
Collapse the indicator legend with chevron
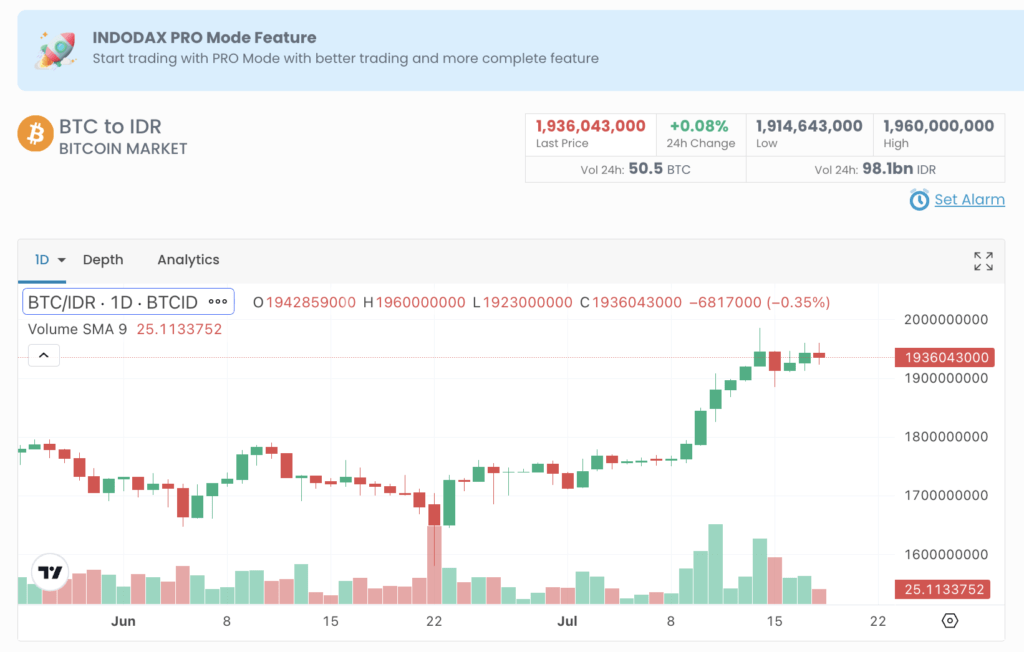[x=44, y=355]
